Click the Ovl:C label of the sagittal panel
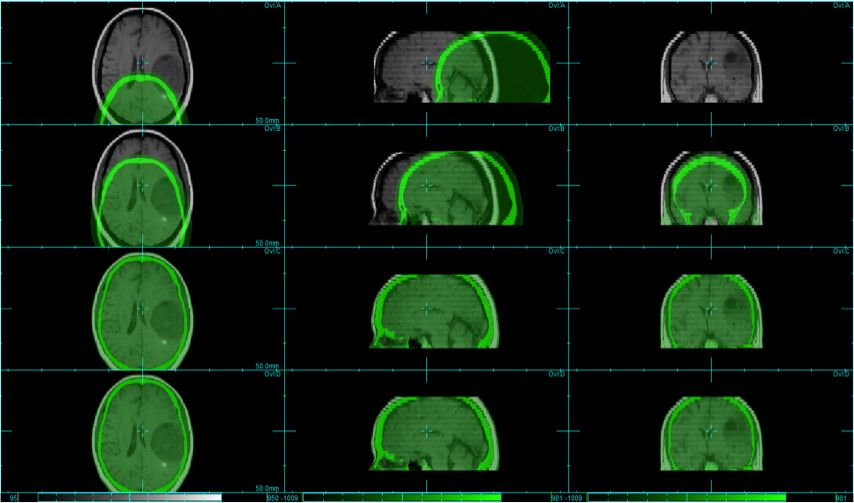The height and width of the screenshot is (503, 854). [x=557, y=252]
